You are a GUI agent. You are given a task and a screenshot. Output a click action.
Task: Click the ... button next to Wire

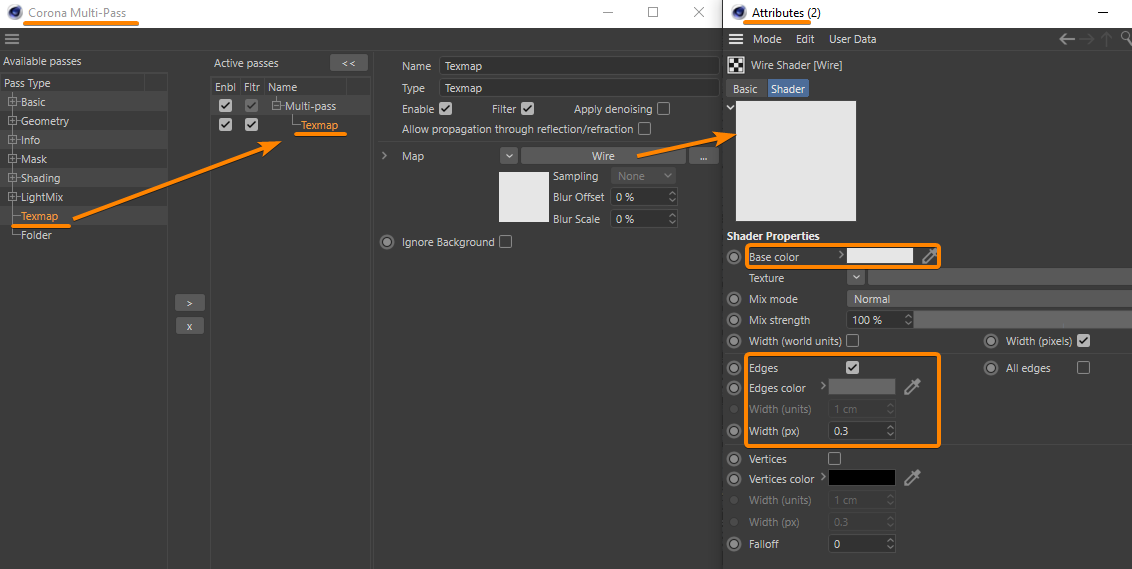703,156
